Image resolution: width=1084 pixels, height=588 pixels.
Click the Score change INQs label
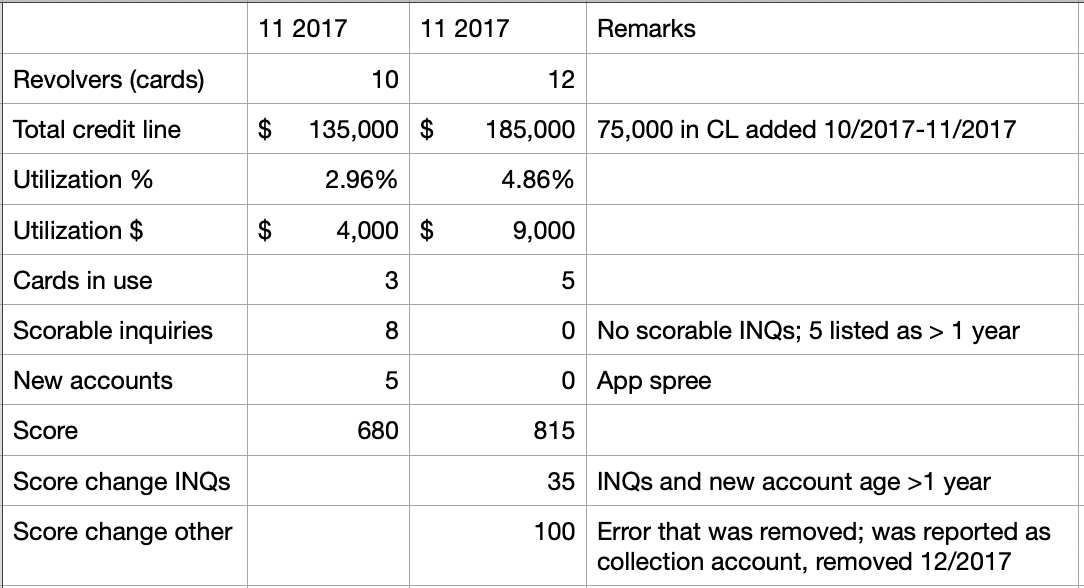point(122,482)
